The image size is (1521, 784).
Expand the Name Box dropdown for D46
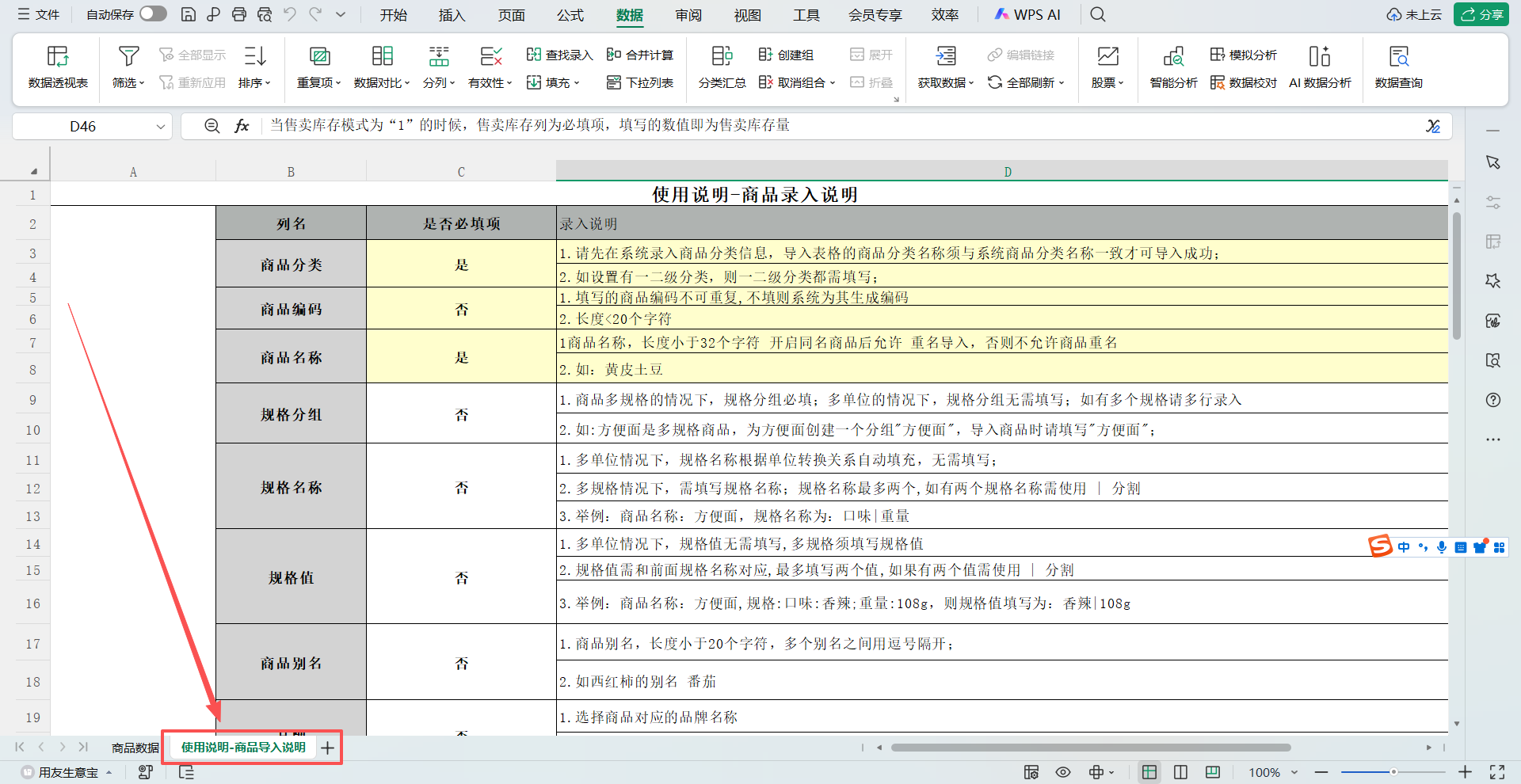pos(161,127)
